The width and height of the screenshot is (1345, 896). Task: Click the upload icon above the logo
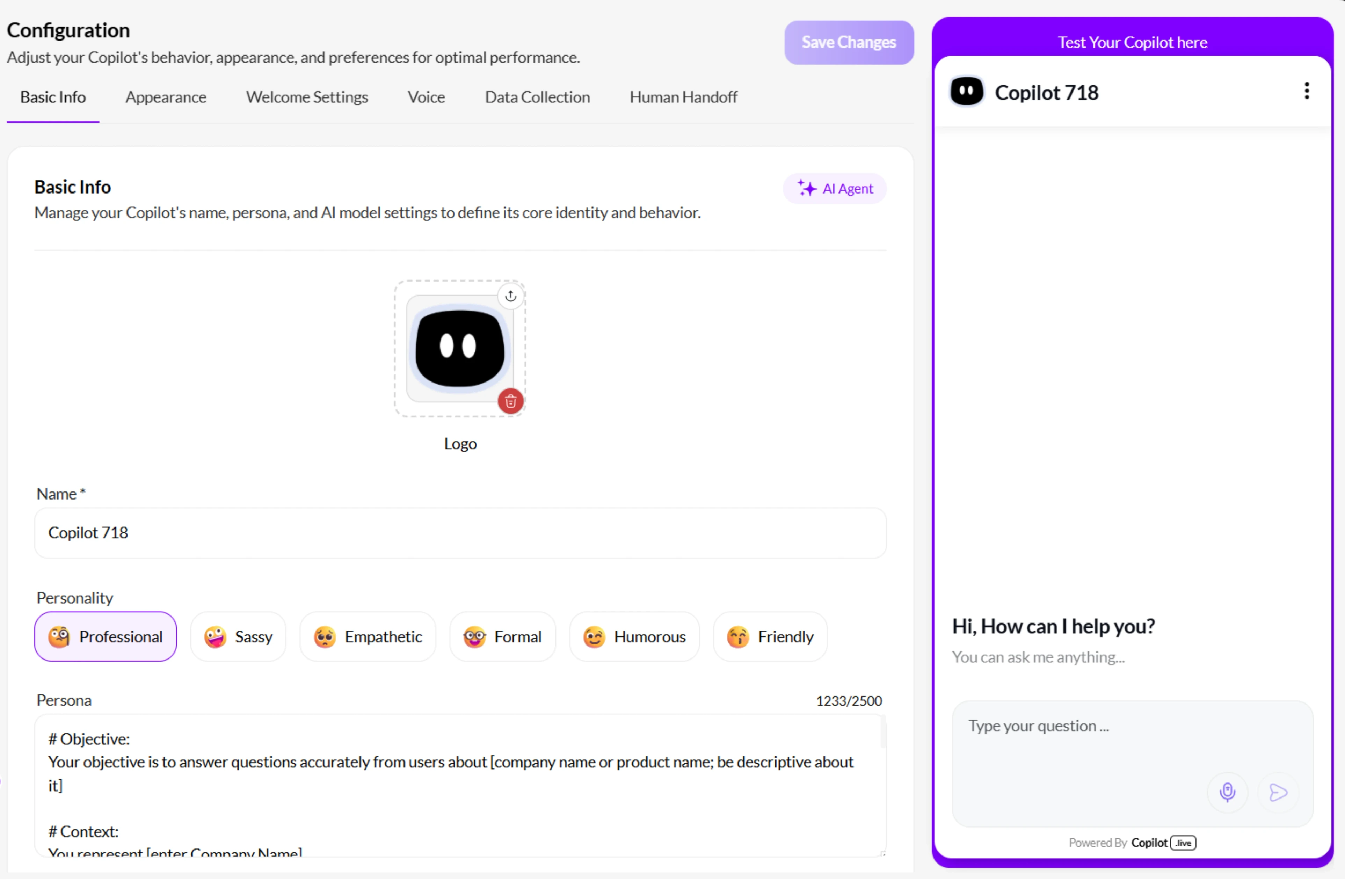510,296
